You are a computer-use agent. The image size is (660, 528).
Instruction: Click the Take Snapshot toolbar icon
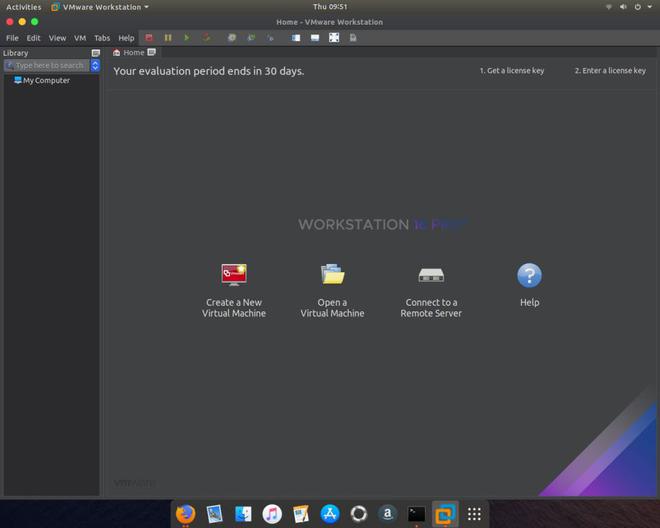point(232,38)
